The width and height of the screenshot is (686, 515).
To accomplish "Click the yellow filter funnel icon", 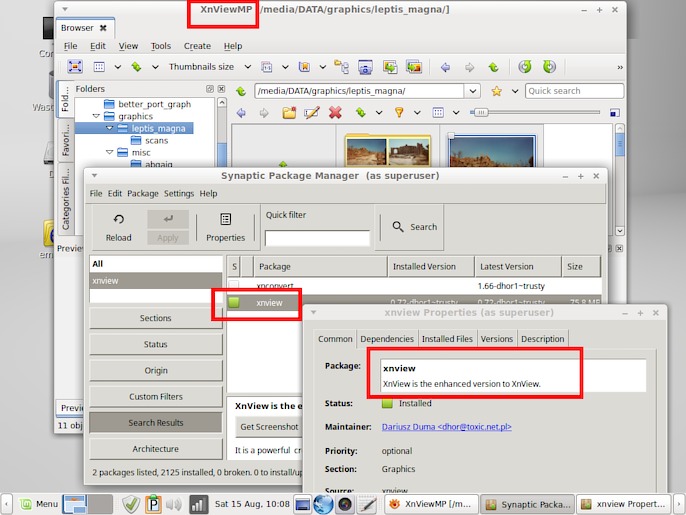I will pyautogui.click(x=399, y=112).
